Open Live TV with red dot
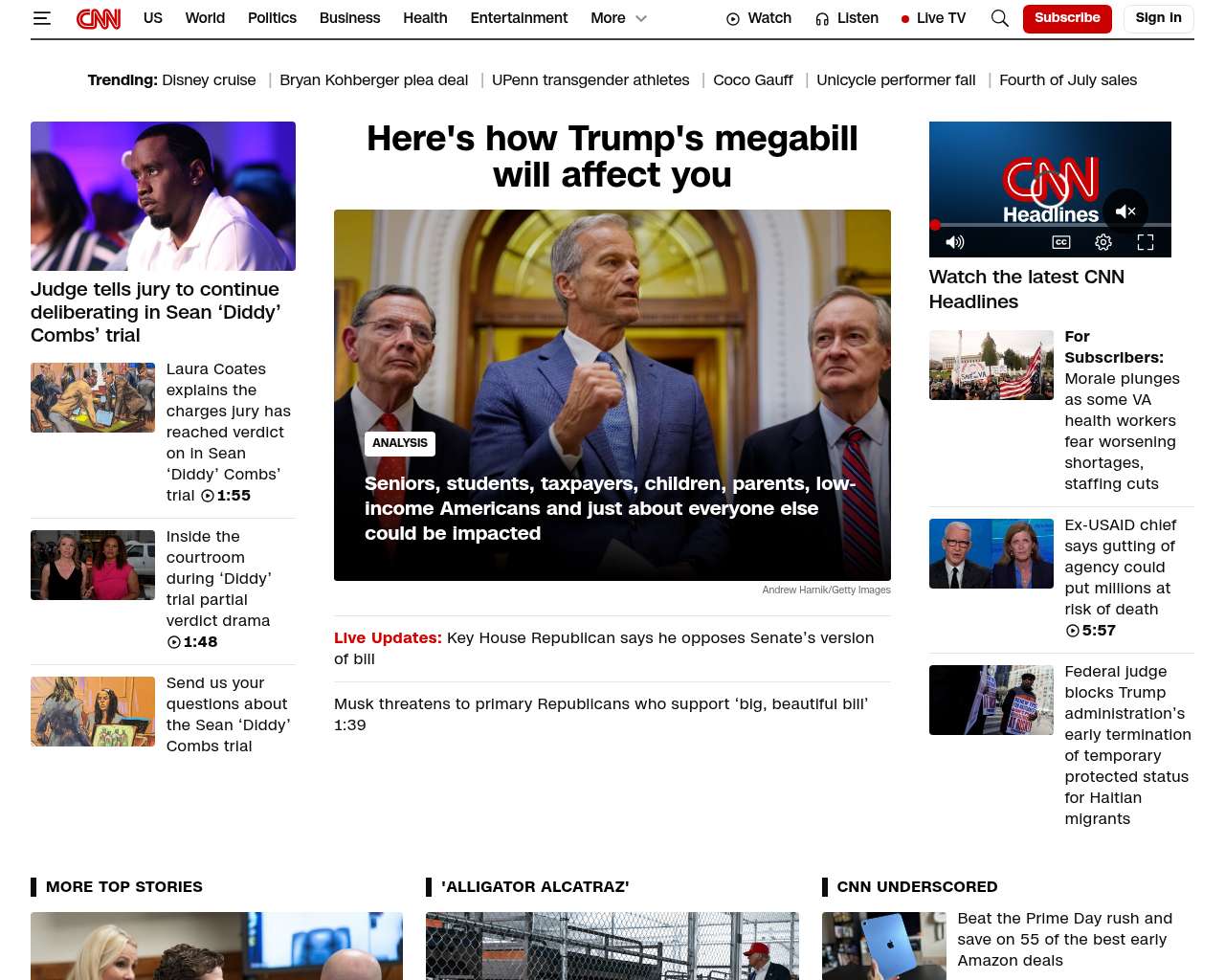Image resolution: width=1225 pixels, height=980 pixels. [933, 18]
